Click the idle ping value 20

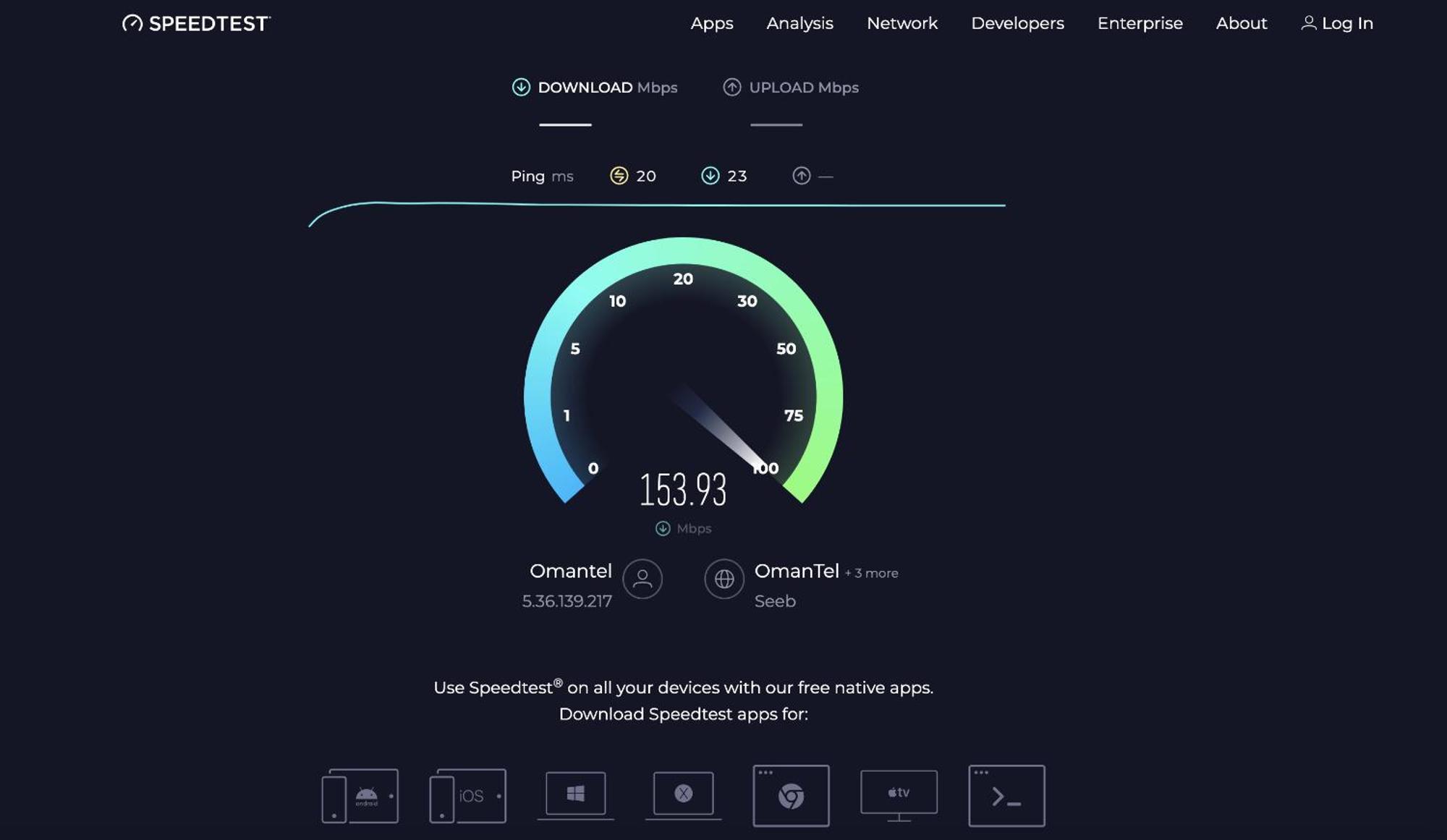646,176
